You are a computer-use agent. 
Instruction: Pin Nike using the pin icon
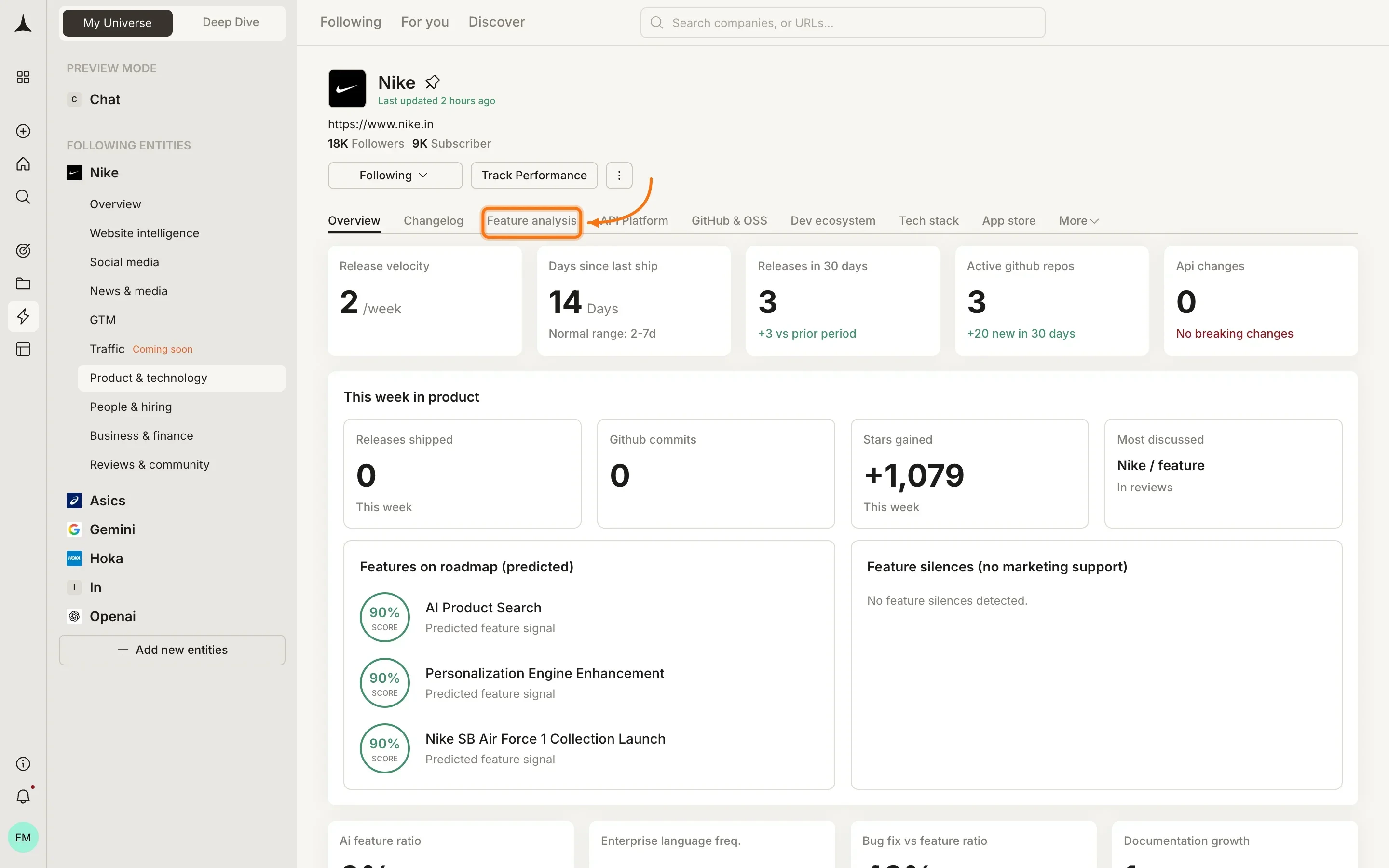tap(432, 82)
